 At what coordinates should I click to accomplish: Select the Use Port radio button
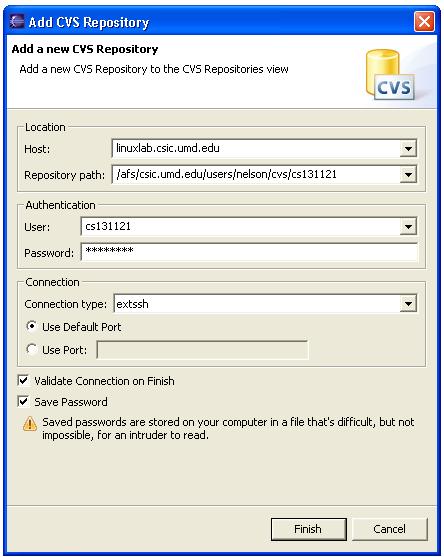point(32,350)
